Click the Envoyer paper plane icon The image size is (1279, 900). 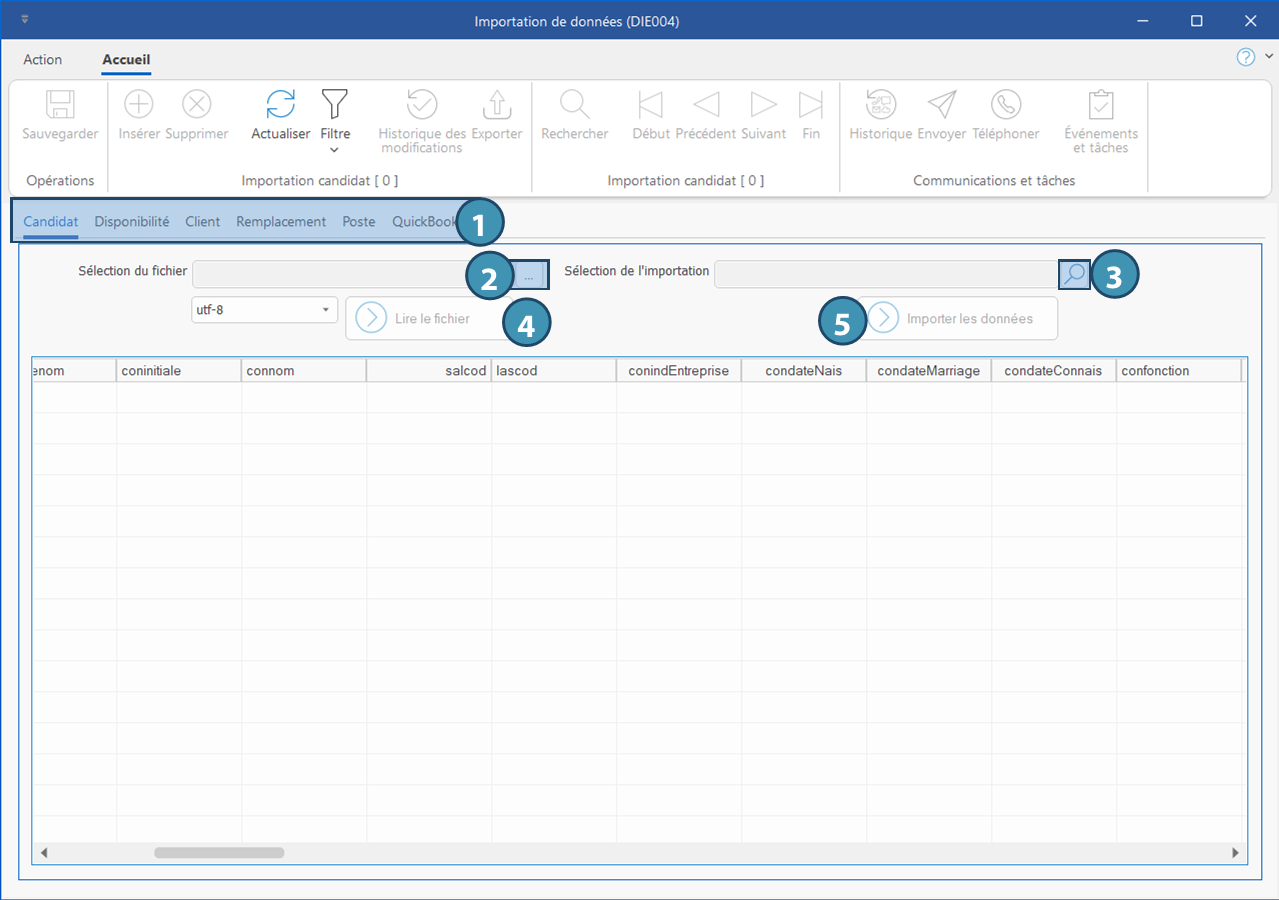(942, 104)
